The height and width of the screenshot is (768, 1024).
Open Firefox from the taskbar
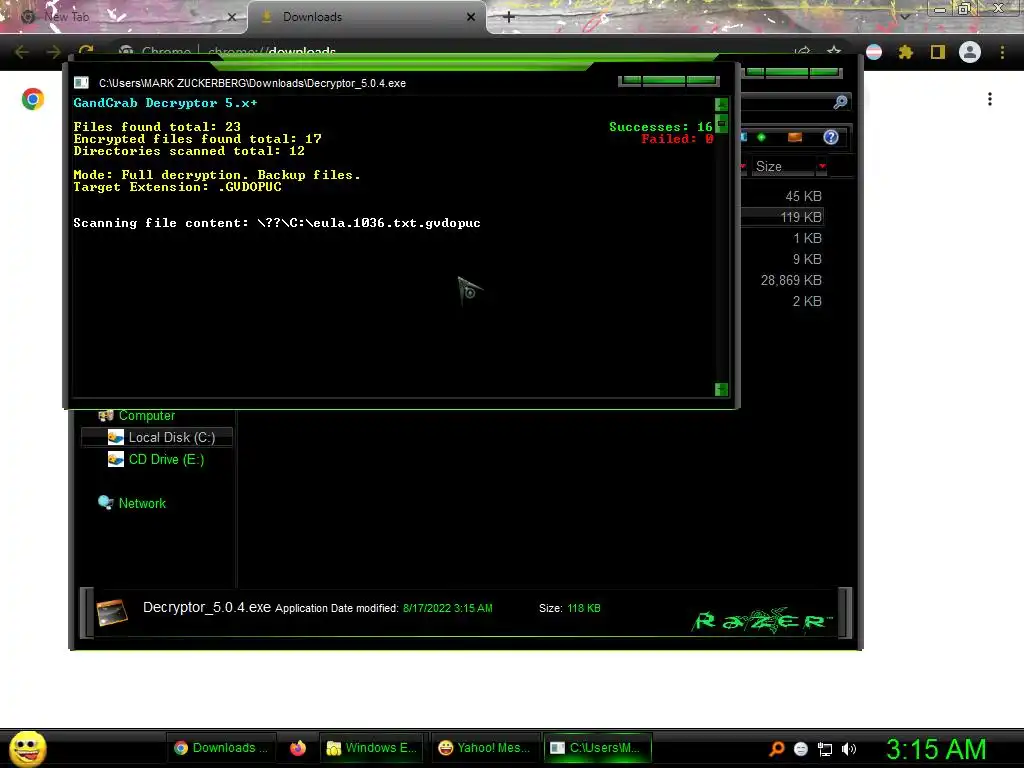[x=298, y=748]
